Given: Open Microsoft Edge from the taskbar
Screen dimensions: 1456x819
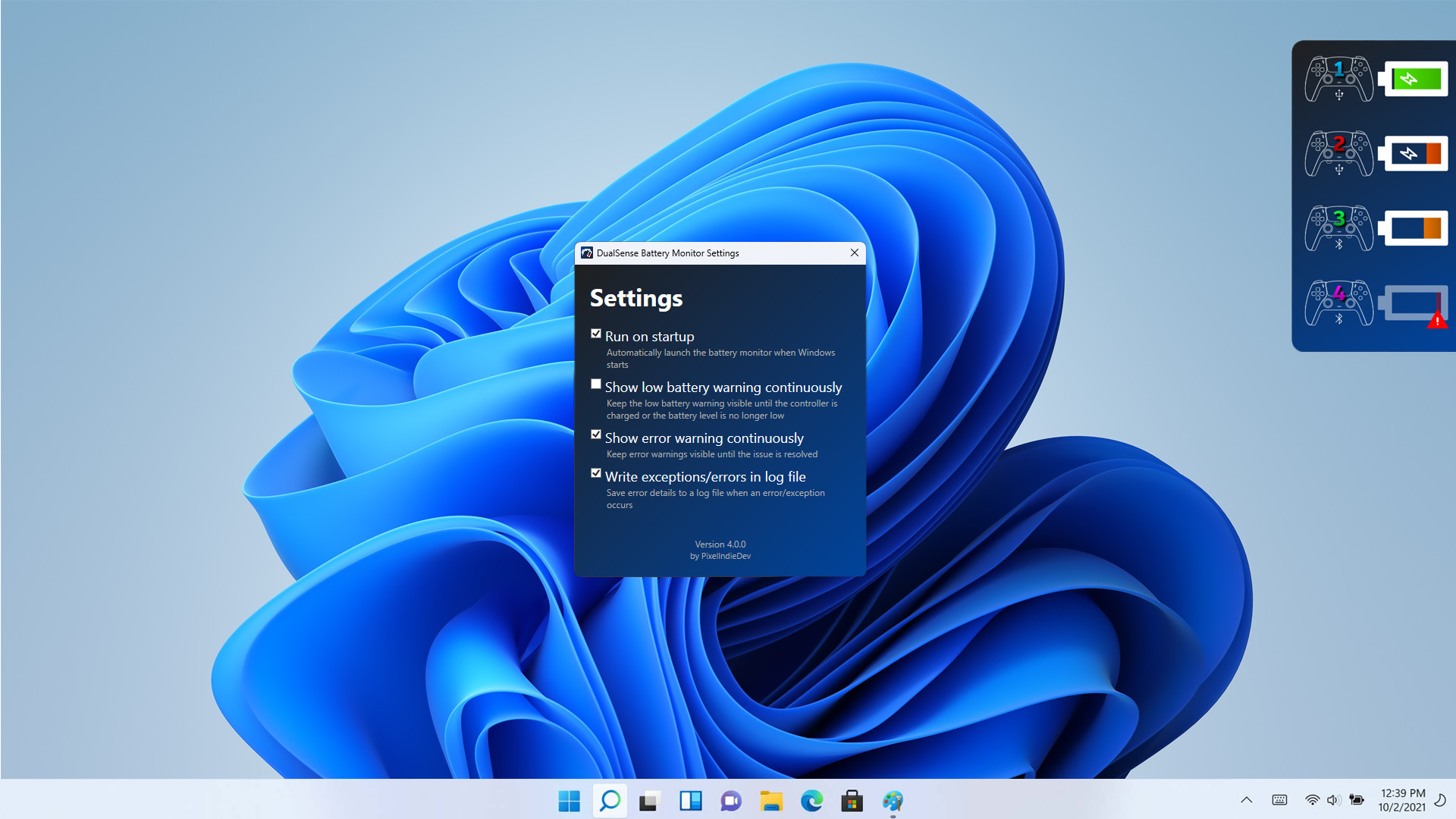Looking at the screenshot, I should click(811, 801).
